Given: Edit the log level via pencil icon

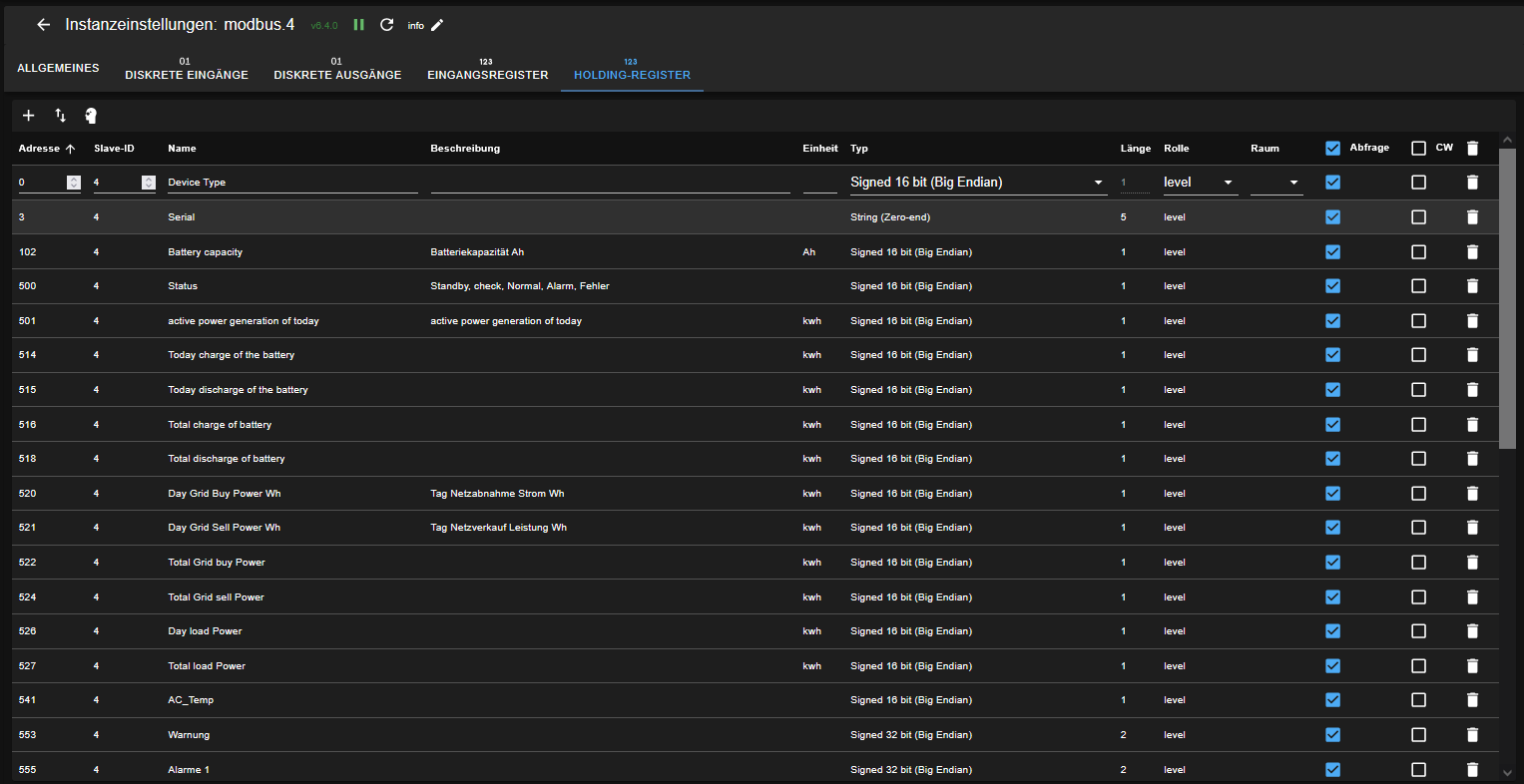Looking at the screenshot, I should (437, 25).
